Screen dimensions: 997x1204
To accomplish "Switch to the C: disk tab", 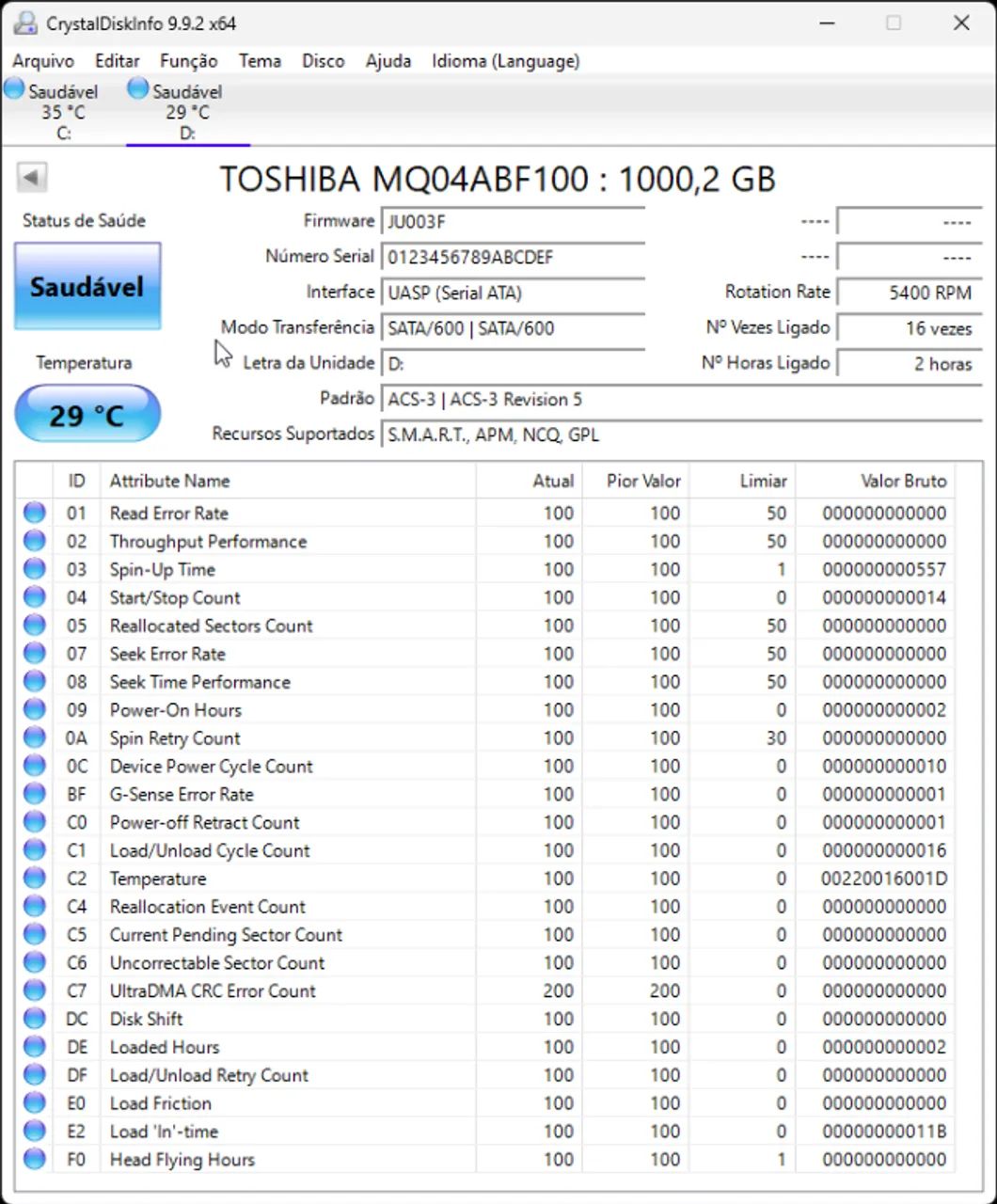I will coord(64,111).
